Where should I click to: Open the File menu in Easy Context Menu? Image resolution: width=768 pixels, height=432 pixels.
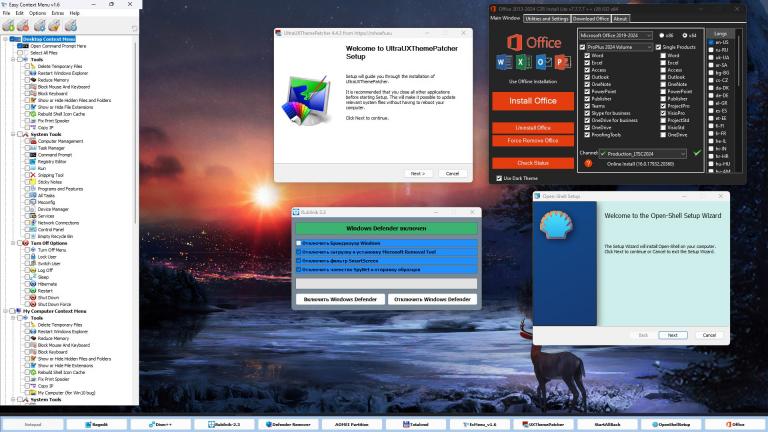click(x=6, y=13)
